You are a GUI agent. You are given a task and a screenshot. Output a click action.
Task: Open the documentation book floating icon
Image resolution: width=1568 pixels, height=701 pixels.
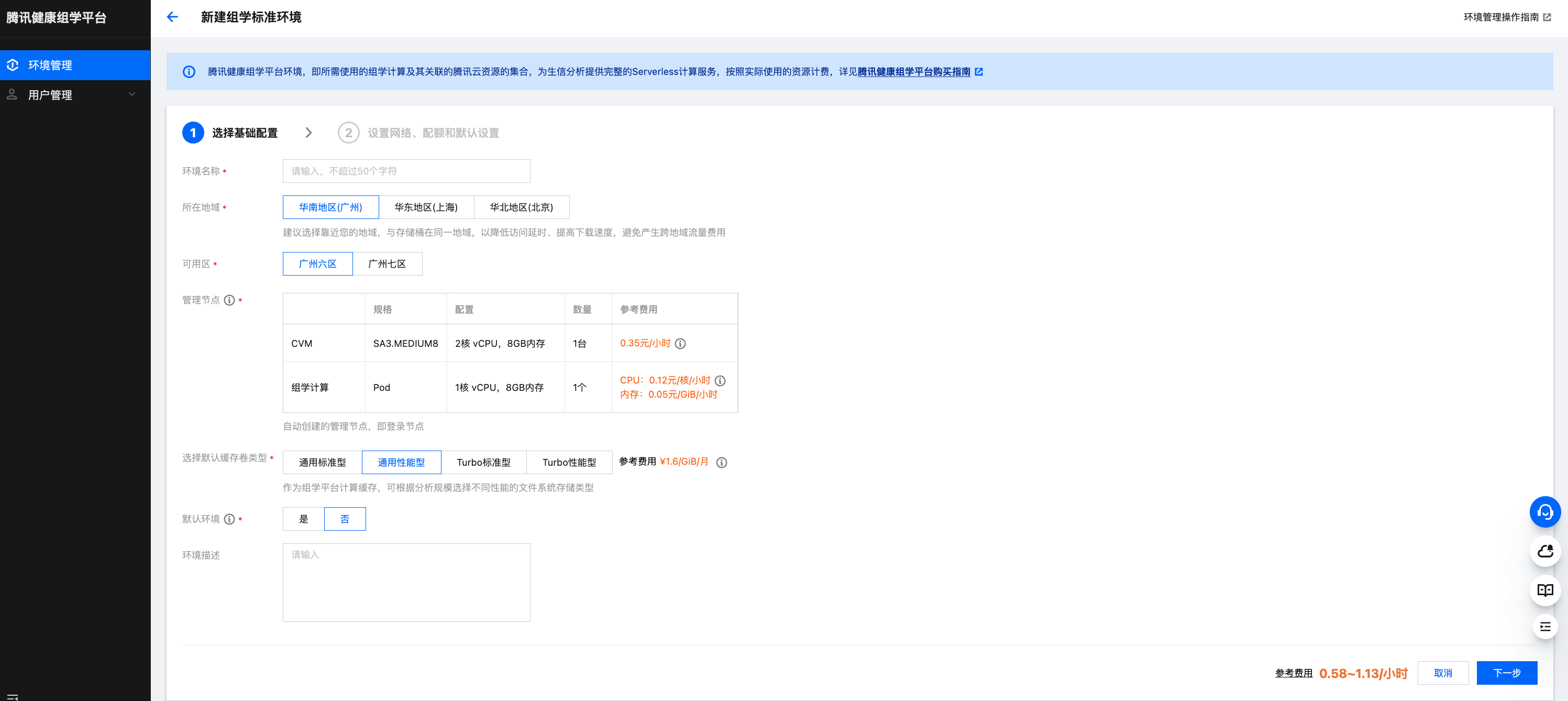1544,589
